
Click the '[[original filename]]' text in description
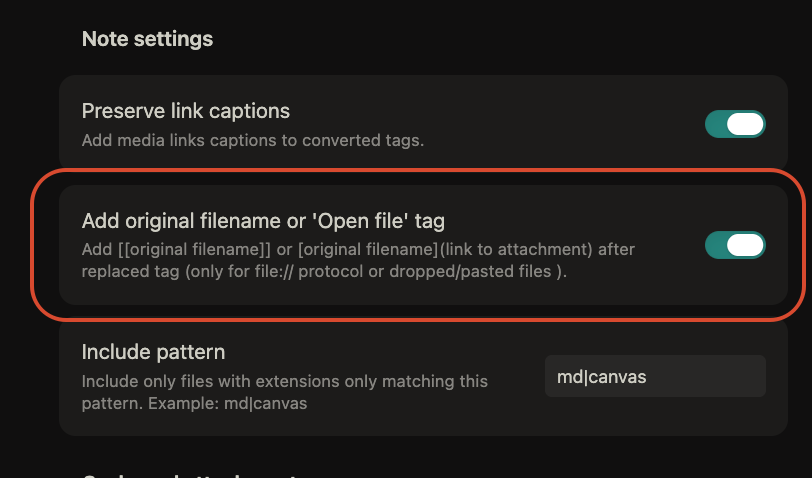(x=196, y=249)
